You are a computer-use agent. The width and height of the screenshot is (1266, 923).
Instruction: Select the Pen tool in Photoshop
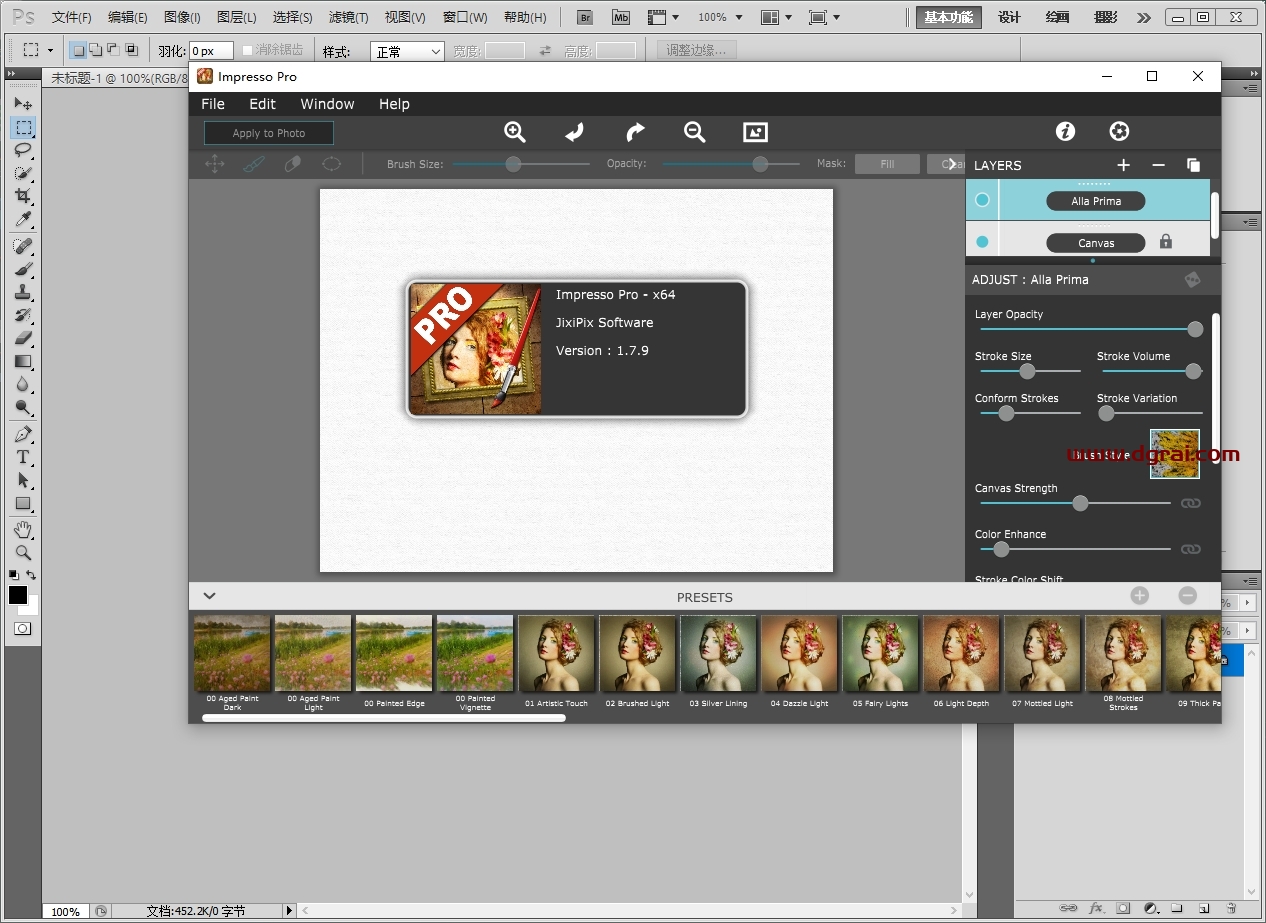[x=23, y=434]
